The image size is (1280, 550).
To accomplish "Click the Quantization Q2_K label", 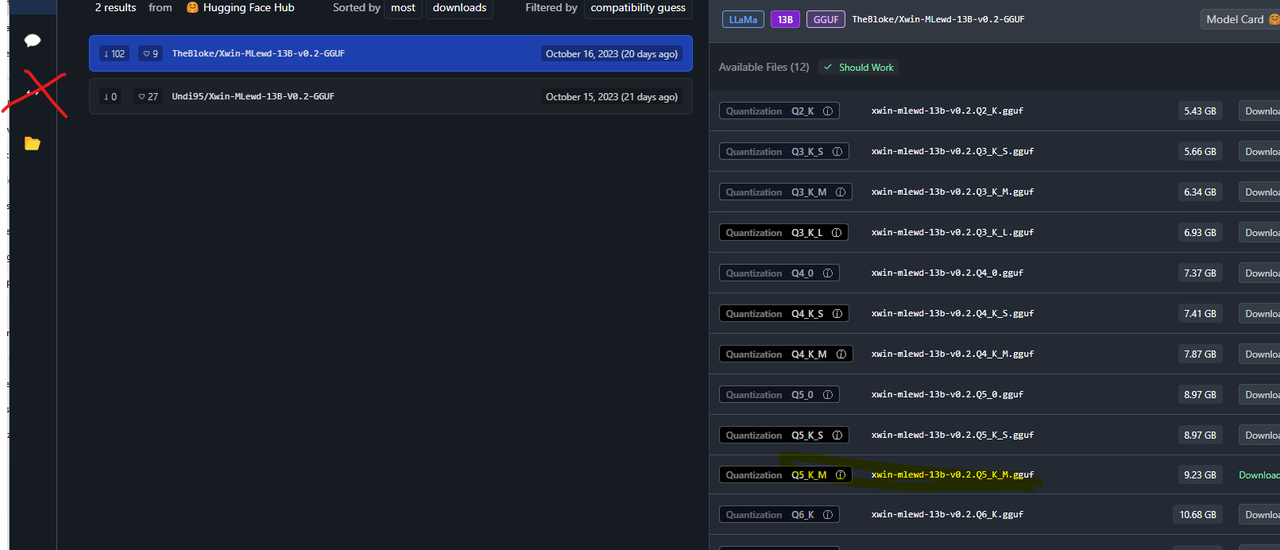I will (x=779, y=111).
